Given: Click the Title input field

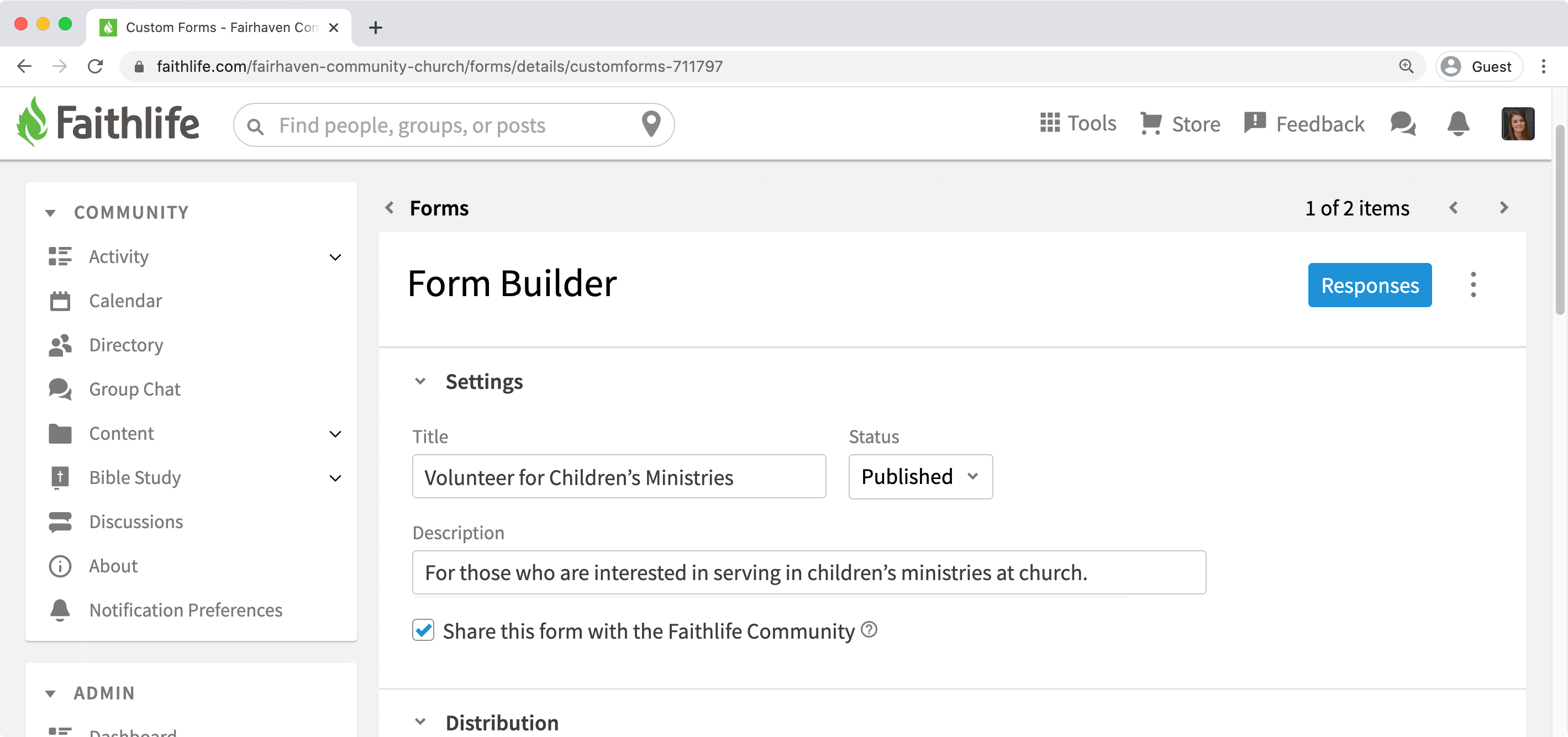Looking at the screenshot, I should pos(619,477).
